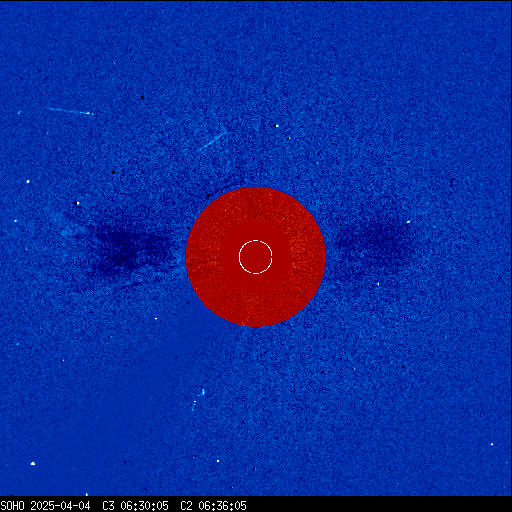Click the black dot touching disk's upper left edge
The width and height of the screenshot is (512, 512).
click(209, 195)
